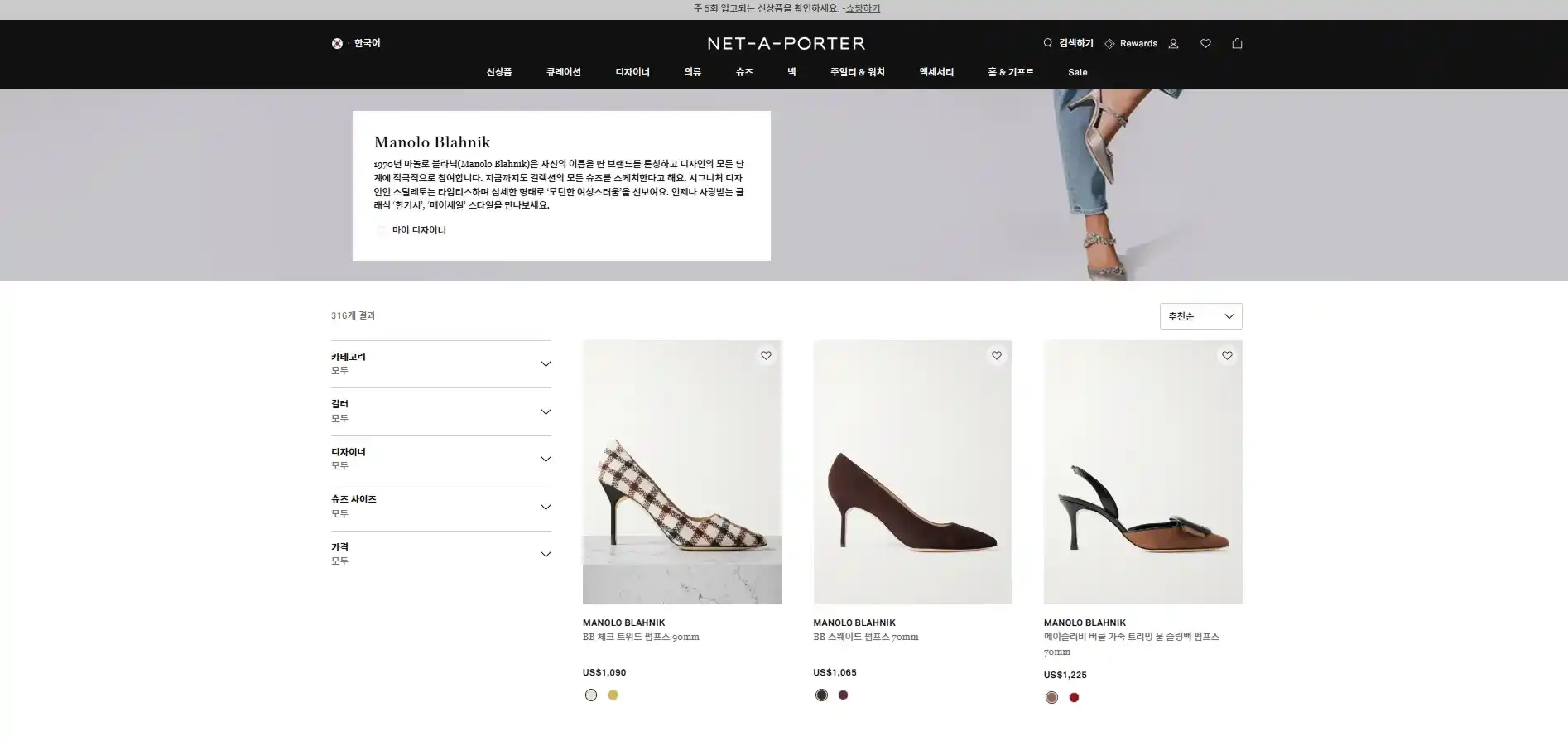Click the Korea flag region icon
Viewport: 1568px width, 741px height.
337,44
